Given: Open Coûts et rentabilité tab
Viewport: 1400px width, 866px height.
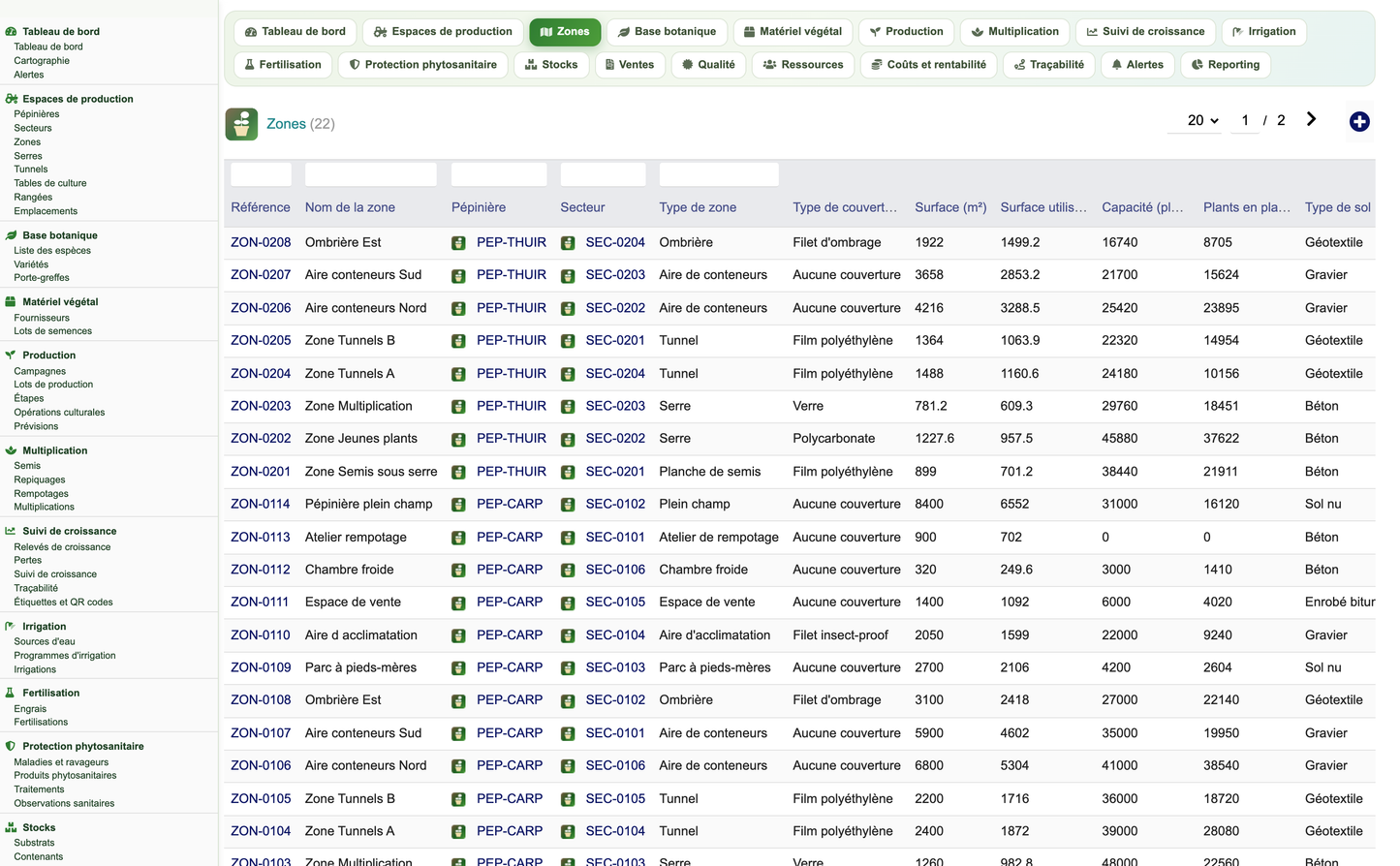Looking at the screenshot, I should coord(929,65).
